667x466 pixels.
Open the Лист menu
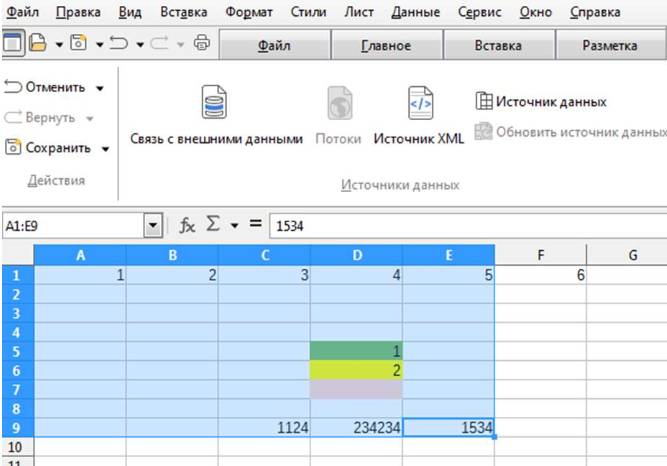359,12
